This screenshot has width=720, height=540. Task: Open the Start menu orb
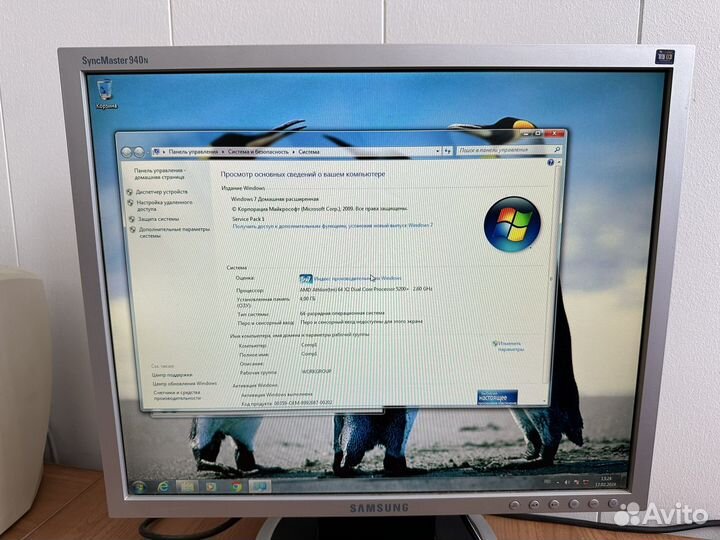[x=139, y=487]
